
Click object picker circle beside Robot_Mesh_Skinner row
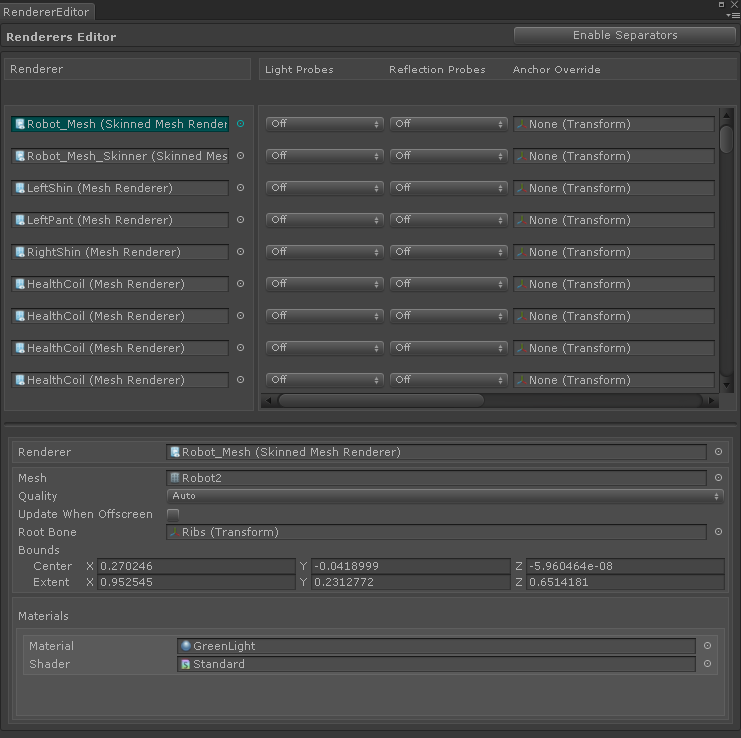click(x=240, y=156)
